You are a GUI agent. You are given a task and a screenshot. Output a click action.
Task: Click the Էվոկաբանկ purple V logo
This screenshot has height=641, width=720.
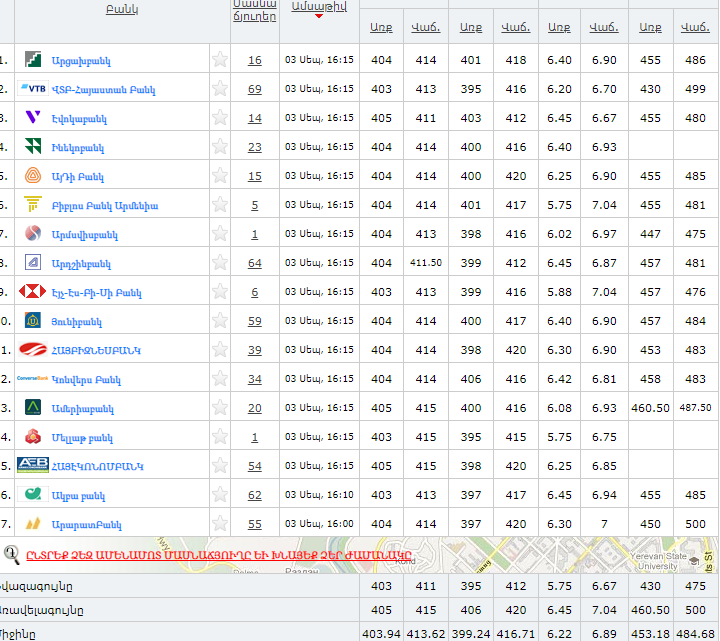point(33,117)
